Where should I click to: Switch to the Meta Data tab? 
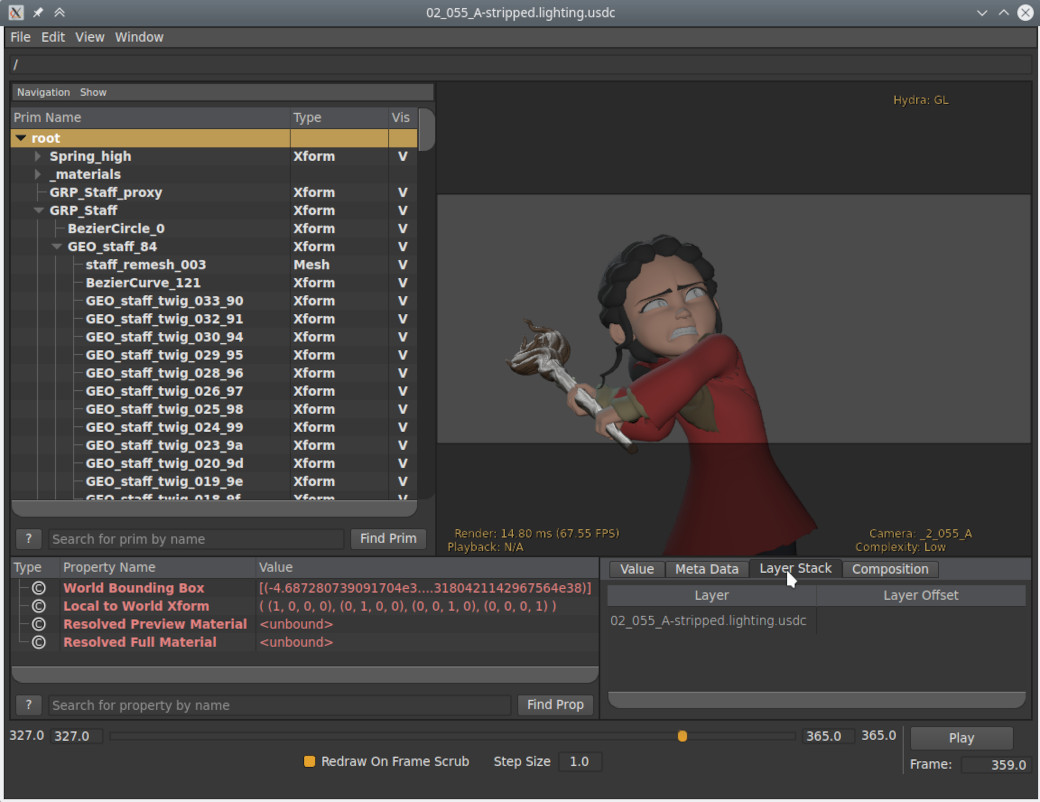pyautogui.click(x=706, y=569)
